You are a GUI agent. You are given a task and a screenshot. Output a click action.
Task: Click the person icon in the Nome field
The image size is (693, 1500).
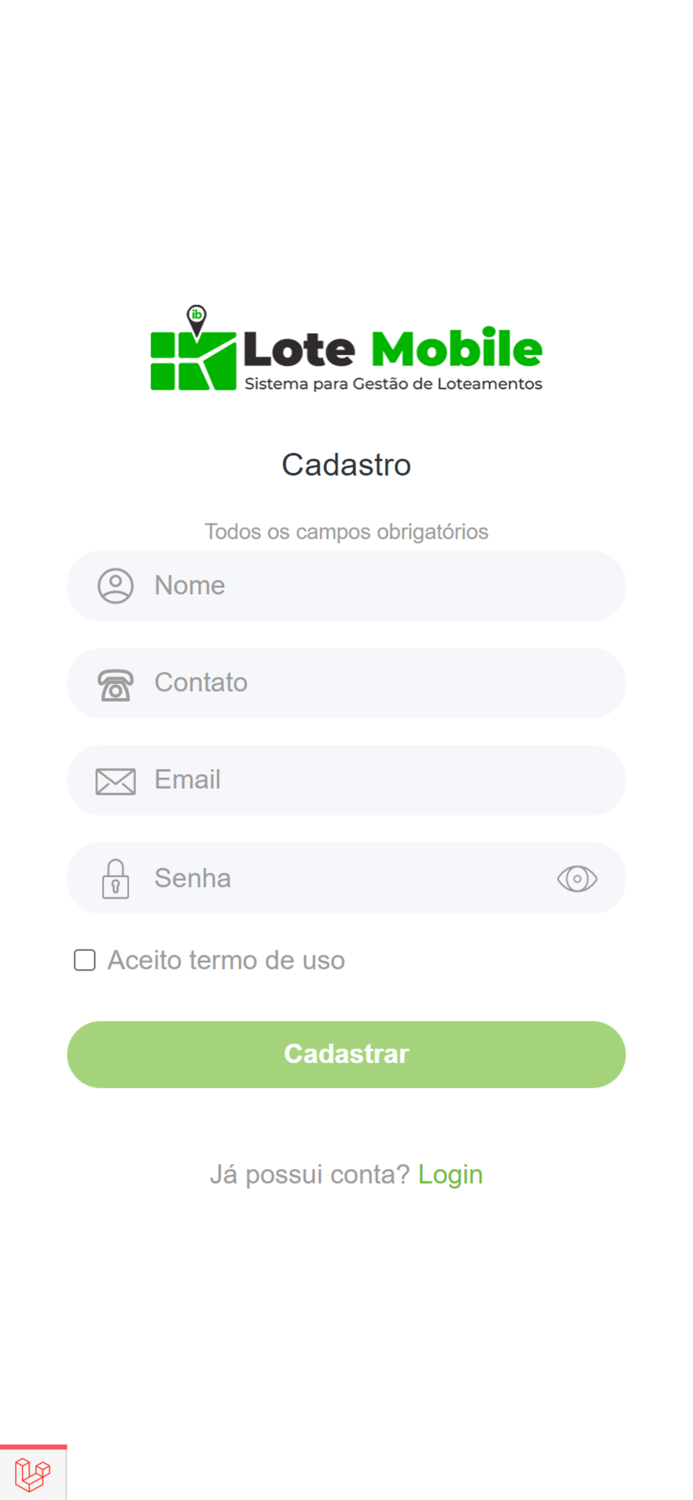tap(115, 586)
